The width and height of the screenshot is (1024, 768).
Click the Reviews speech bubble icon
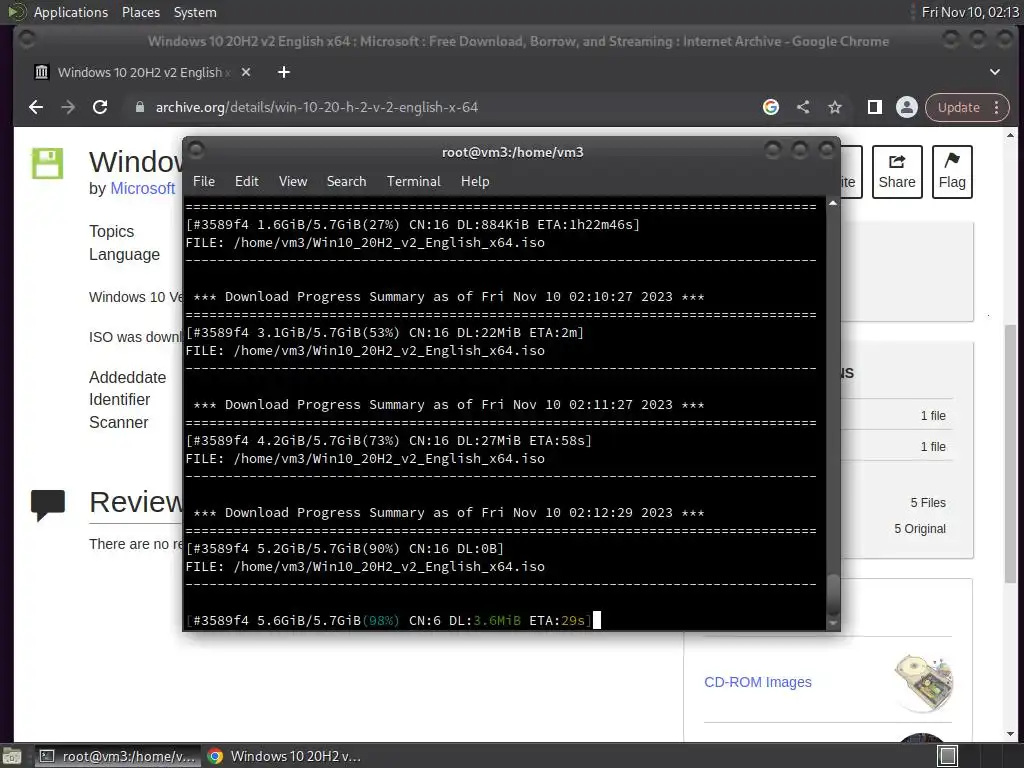[48, 505]
